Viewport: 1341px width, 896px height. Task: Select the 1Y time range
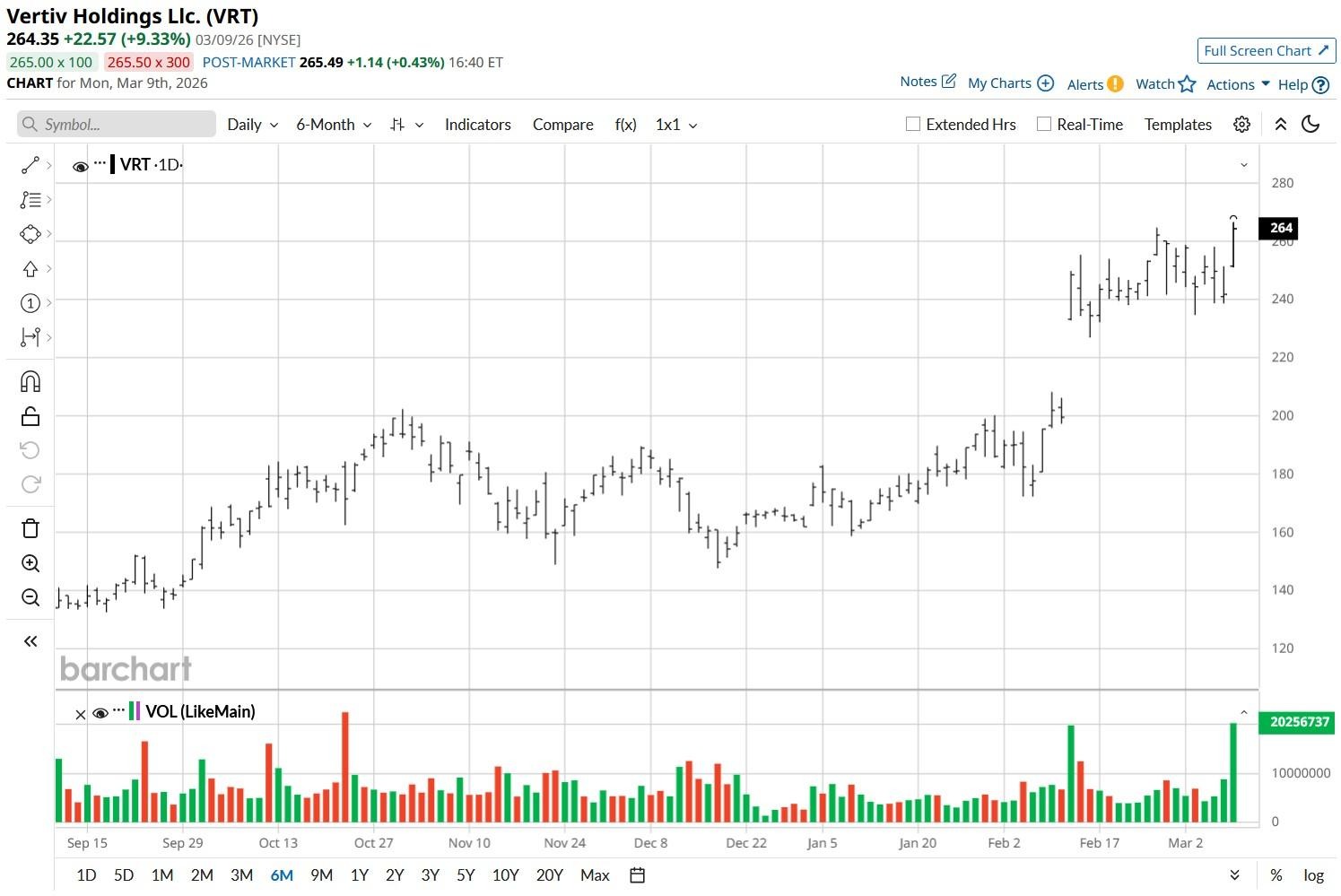pos(360,875)
